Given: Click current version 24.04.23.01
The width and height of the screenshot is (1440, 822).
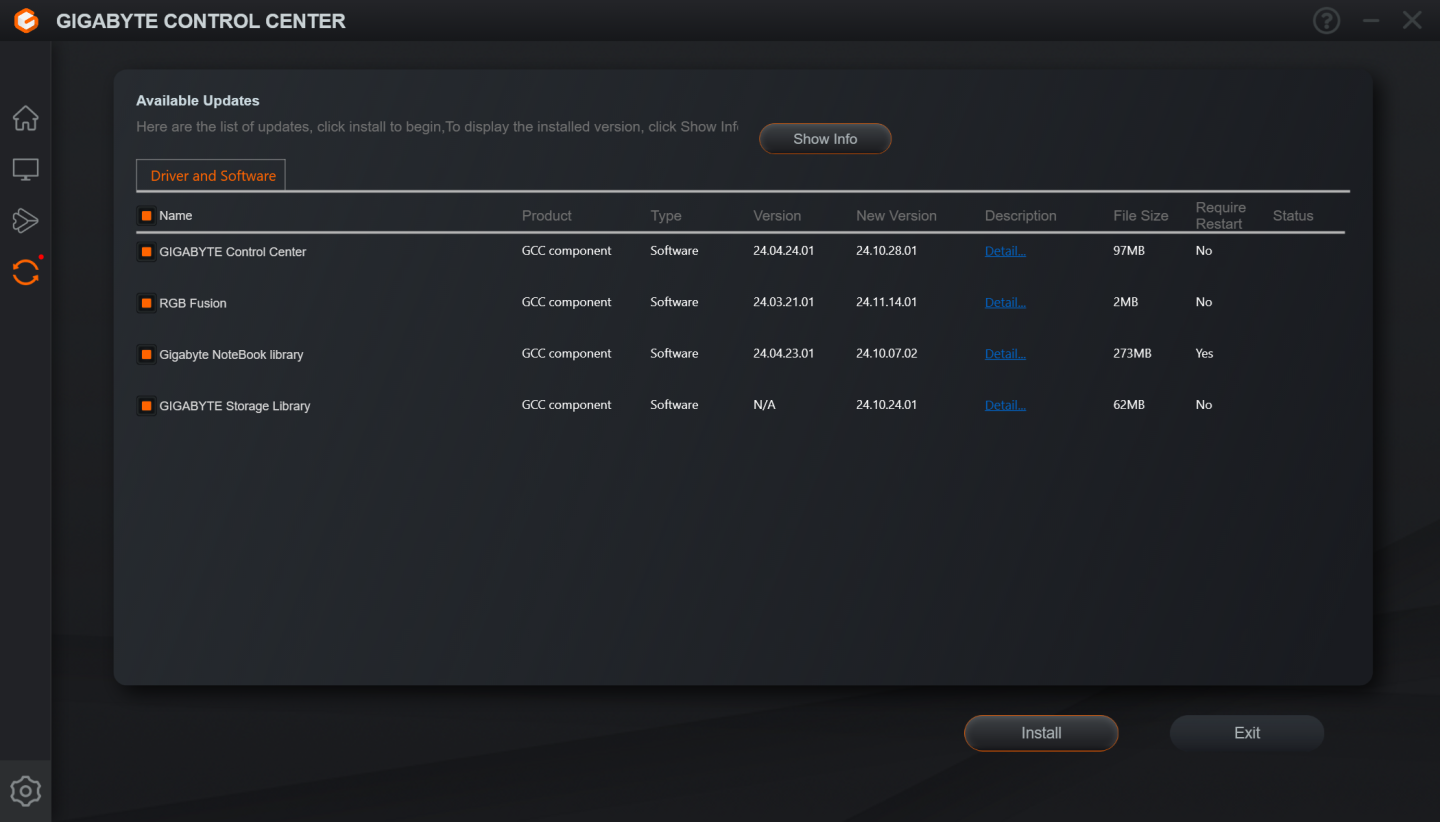Looking at the screenshot, I should click(783, 353).
